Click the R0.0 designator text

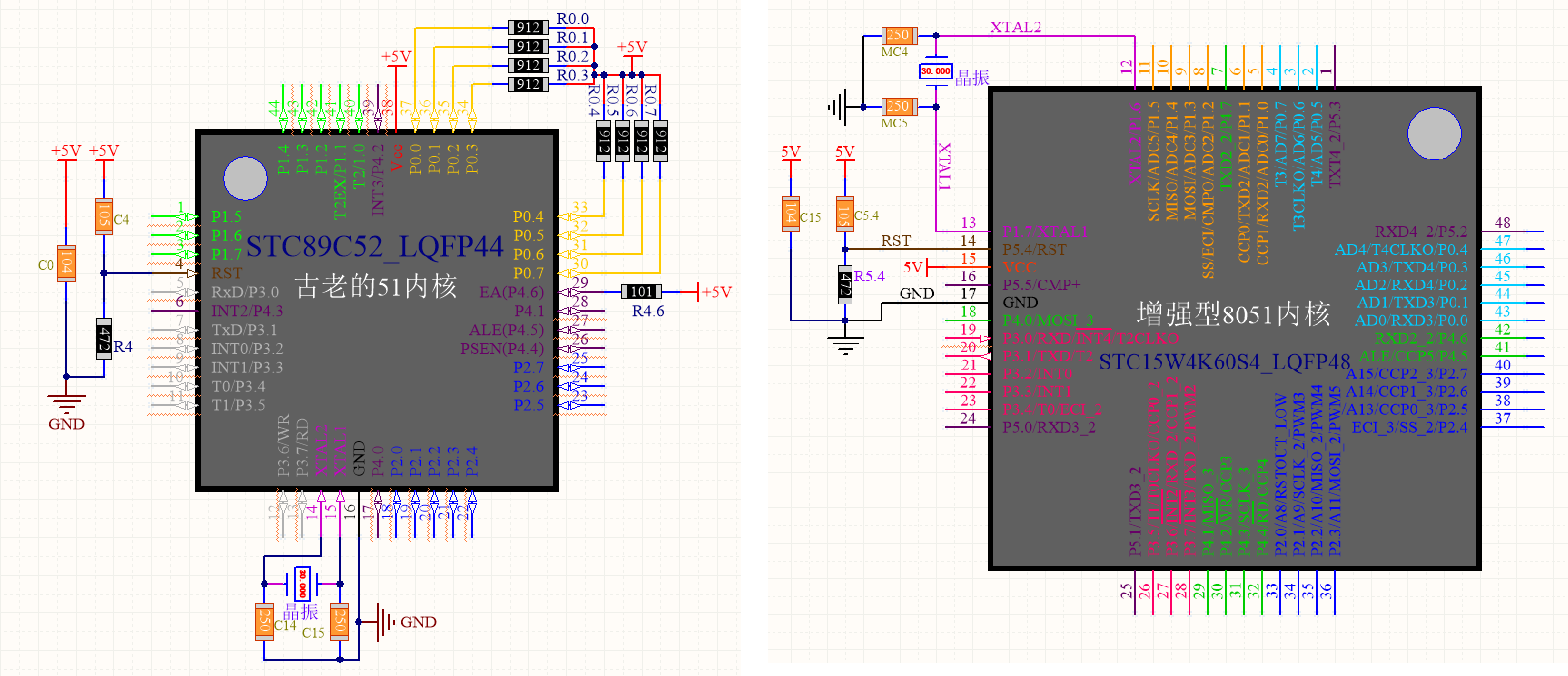pyautogui.click(x=573, y=19)
